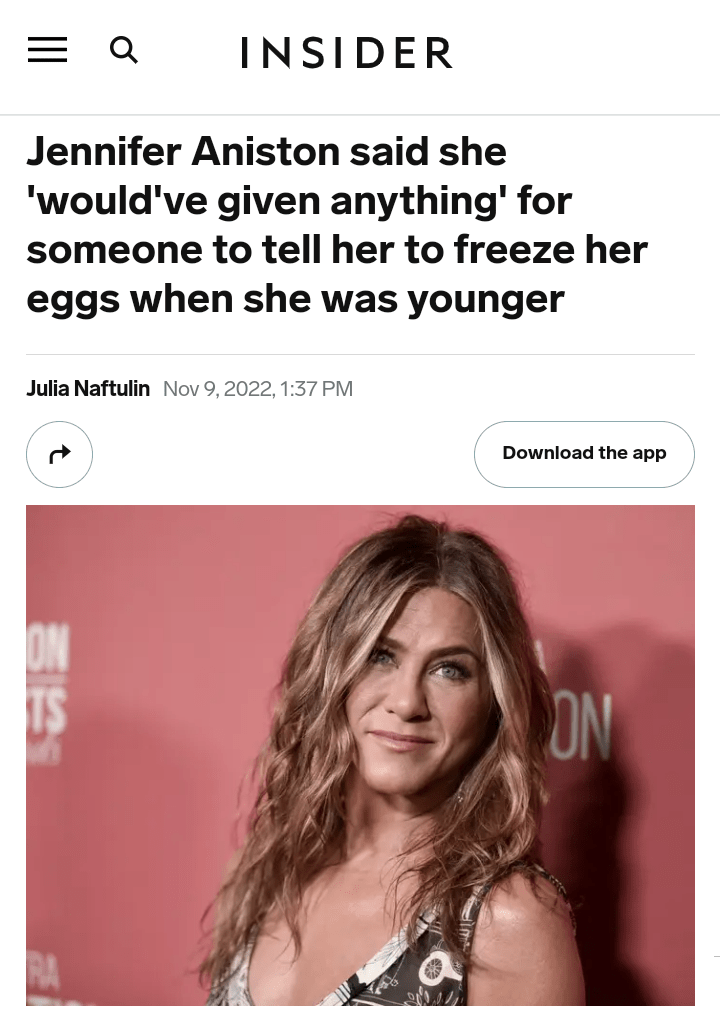720x1024 pixels.
Task: Open the hamburger navigation menu
Action: 47,50
